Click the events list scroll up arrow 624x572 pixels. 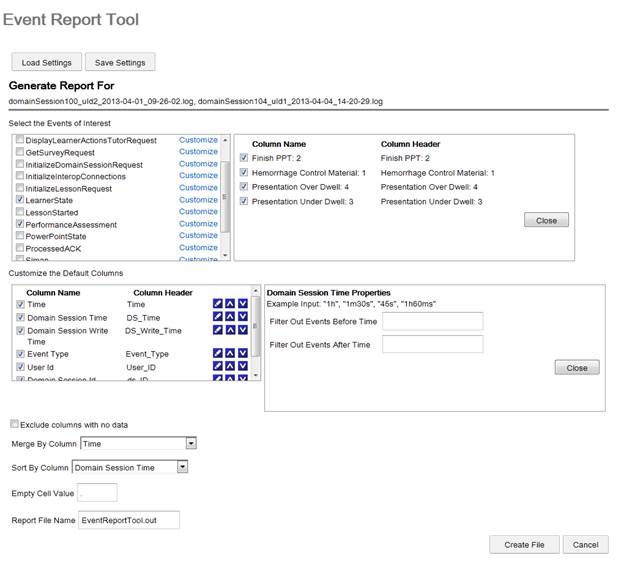coord(225,140)
